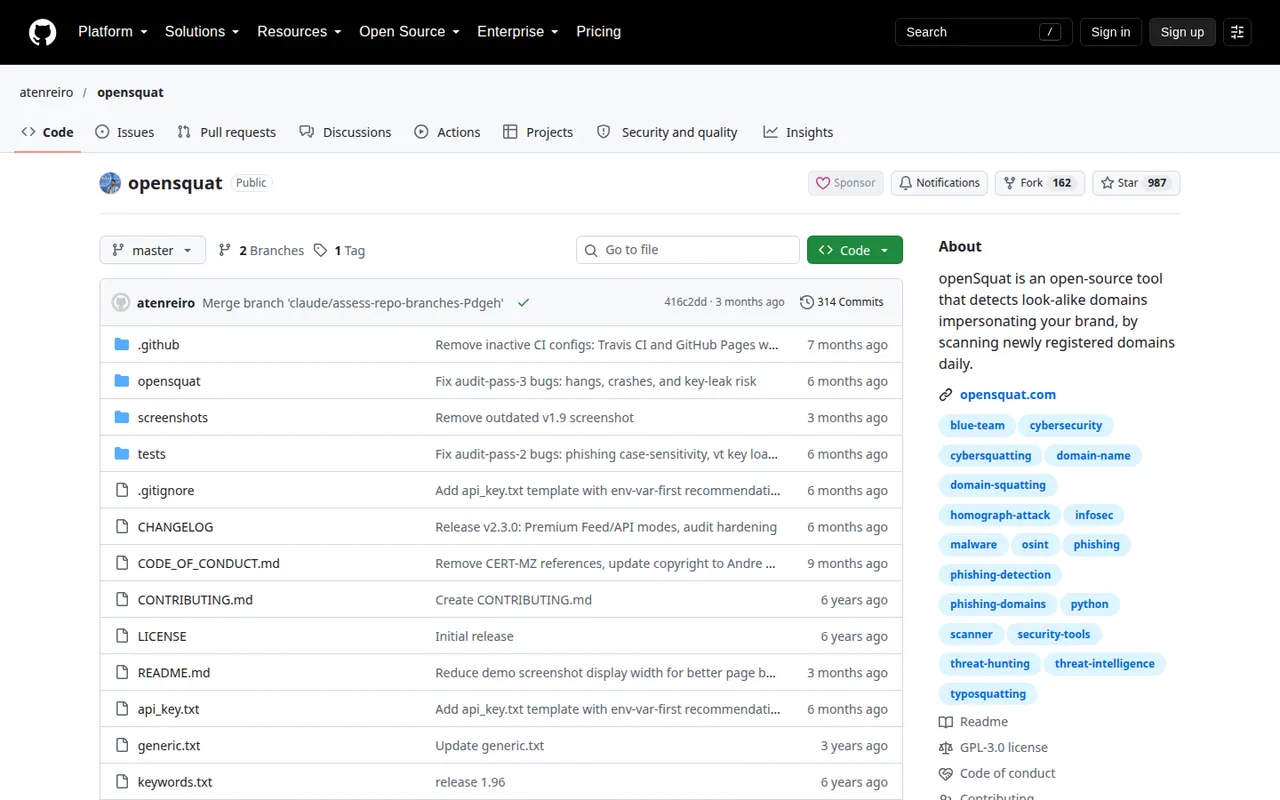Open the green Code dropdown button

point(855,250)
